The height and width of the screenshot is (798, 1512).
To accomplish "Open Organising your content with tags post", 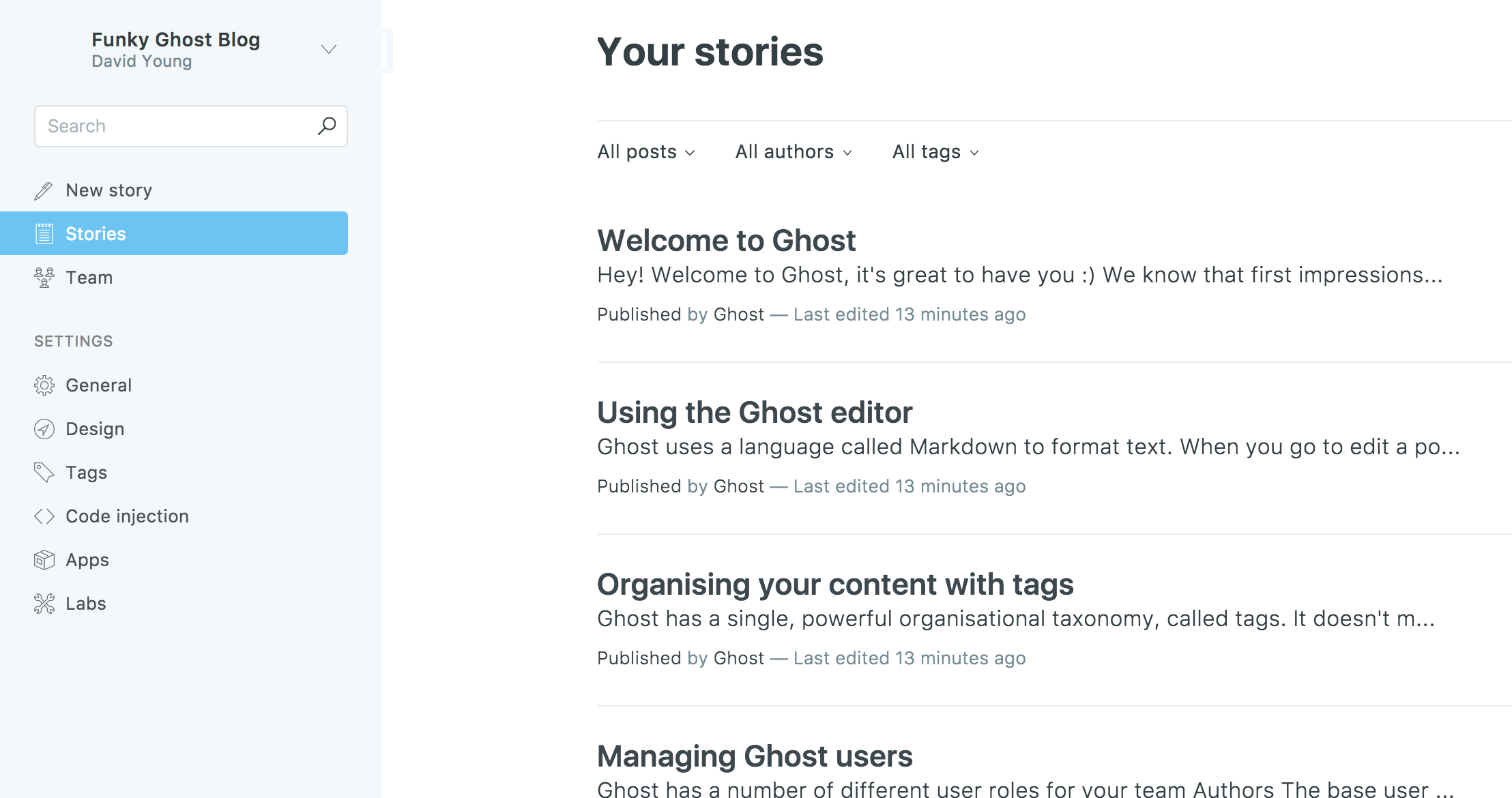I will pyautogui.click(x=834, y=585).
